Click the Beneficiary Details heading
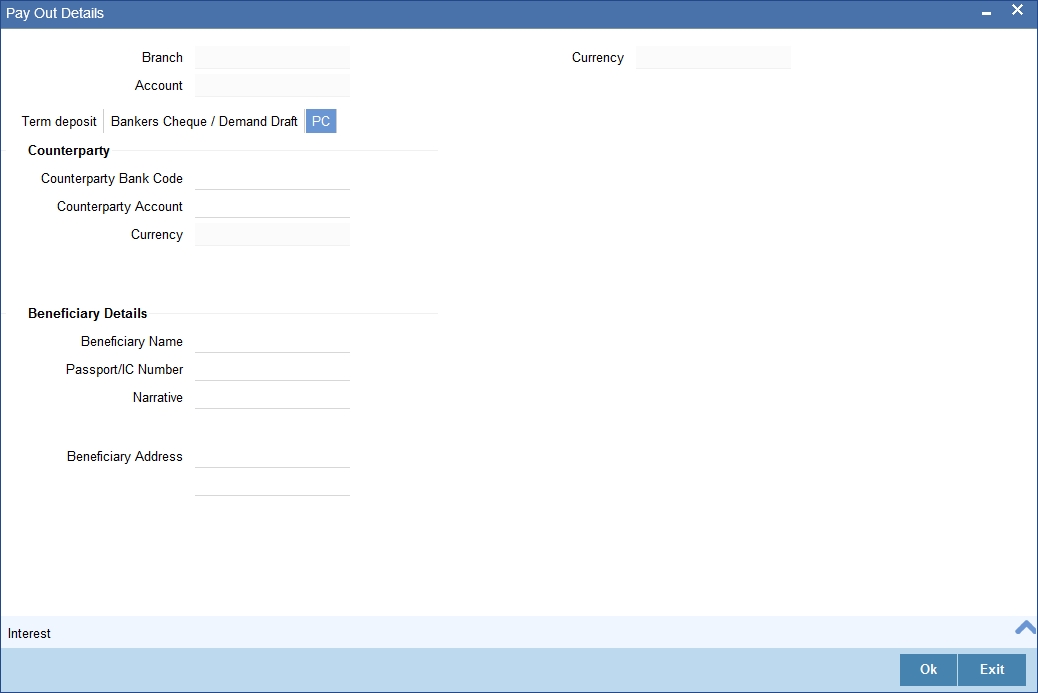This screenshot has height=693, width=1038. click(x=87, y=313)
